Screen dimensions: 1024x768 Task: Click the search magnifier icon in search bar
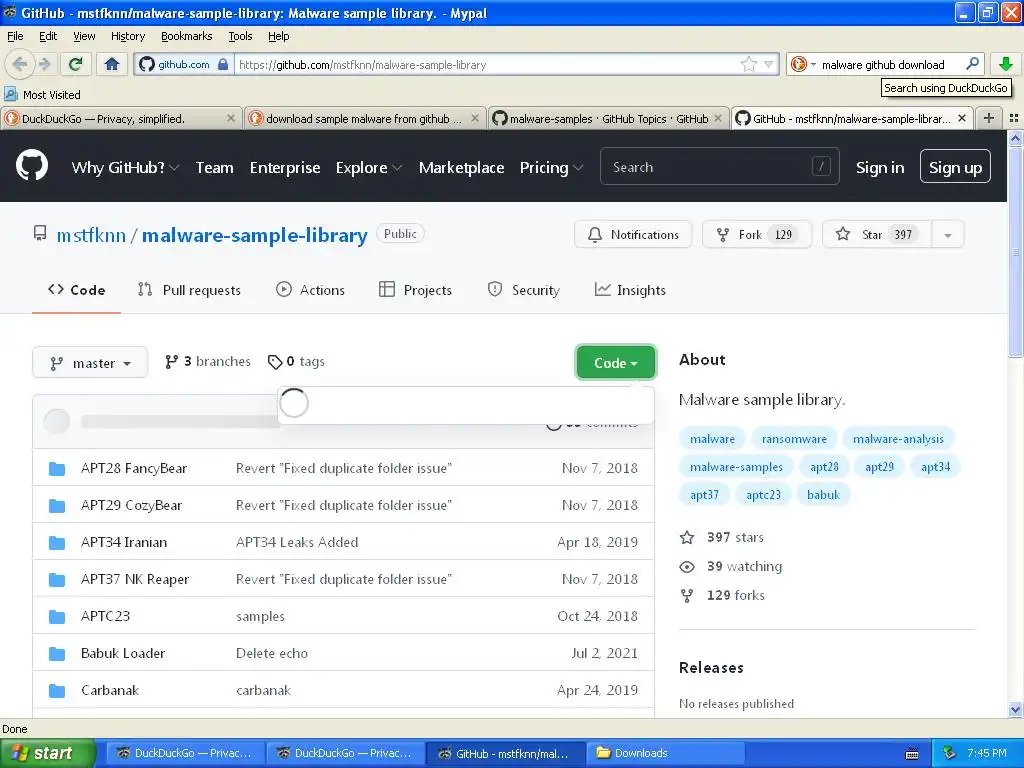pos(972,64)
